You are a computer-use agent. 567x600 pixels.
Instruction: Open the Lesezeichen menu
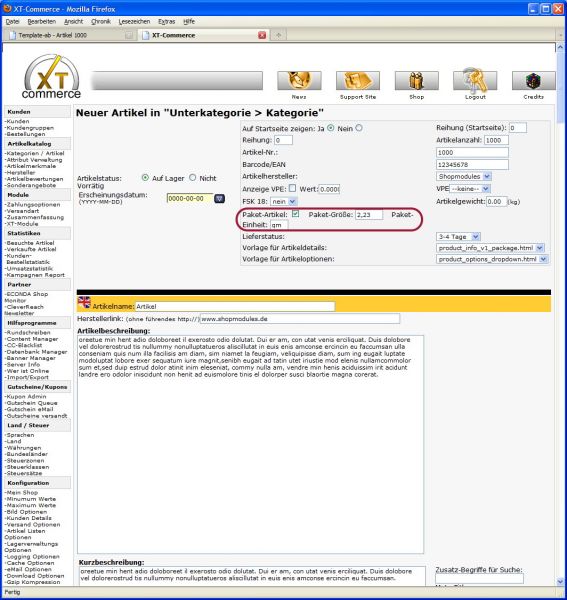(x=134, y=21)
